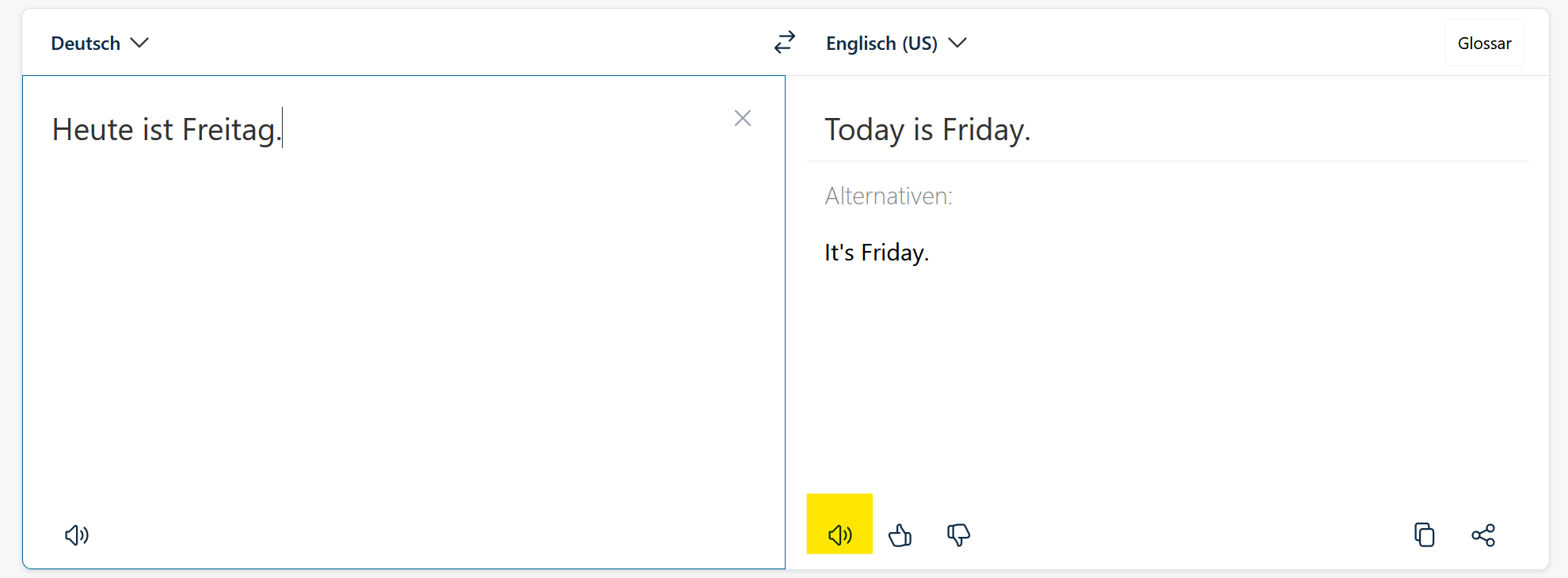Share the translated text
This screenshot has height=578, width=1568.
click(x=1483, y=535)
